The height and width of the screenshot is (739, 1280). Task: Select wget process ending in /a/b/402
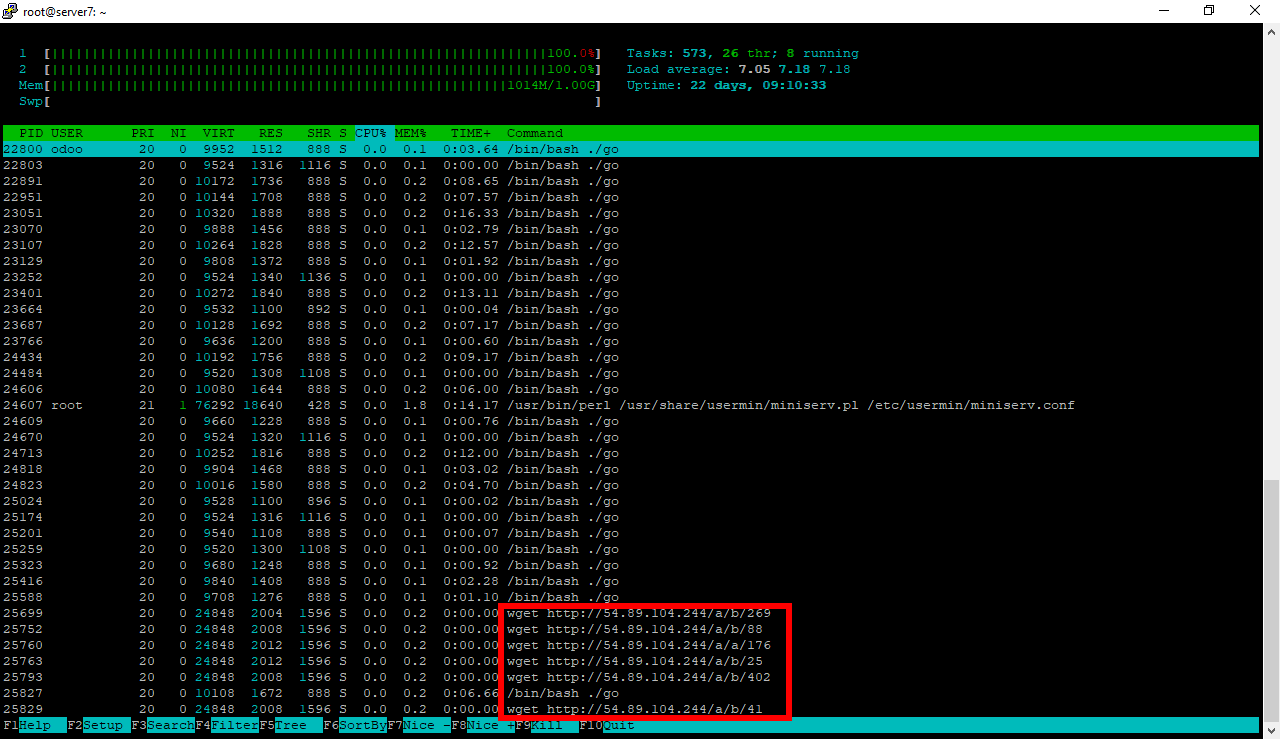pos(630,677)
